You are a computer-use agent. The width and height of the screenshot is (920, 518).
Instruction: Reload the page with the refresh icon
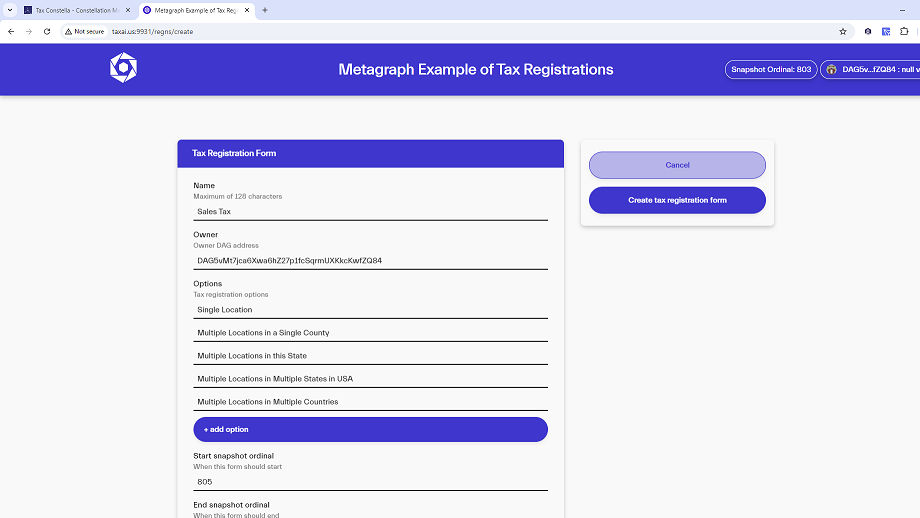pyautogui.click(x=47, y=32)
